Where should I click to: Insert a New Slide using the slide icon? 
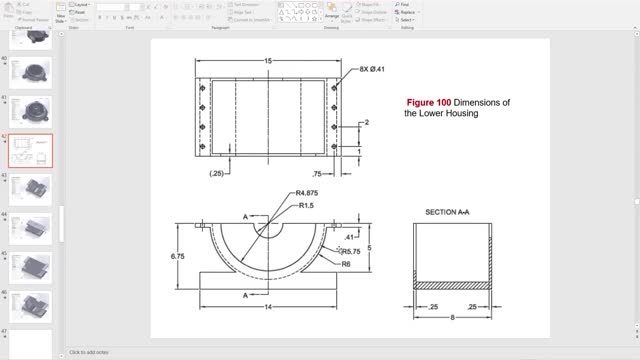click(60, 7)
